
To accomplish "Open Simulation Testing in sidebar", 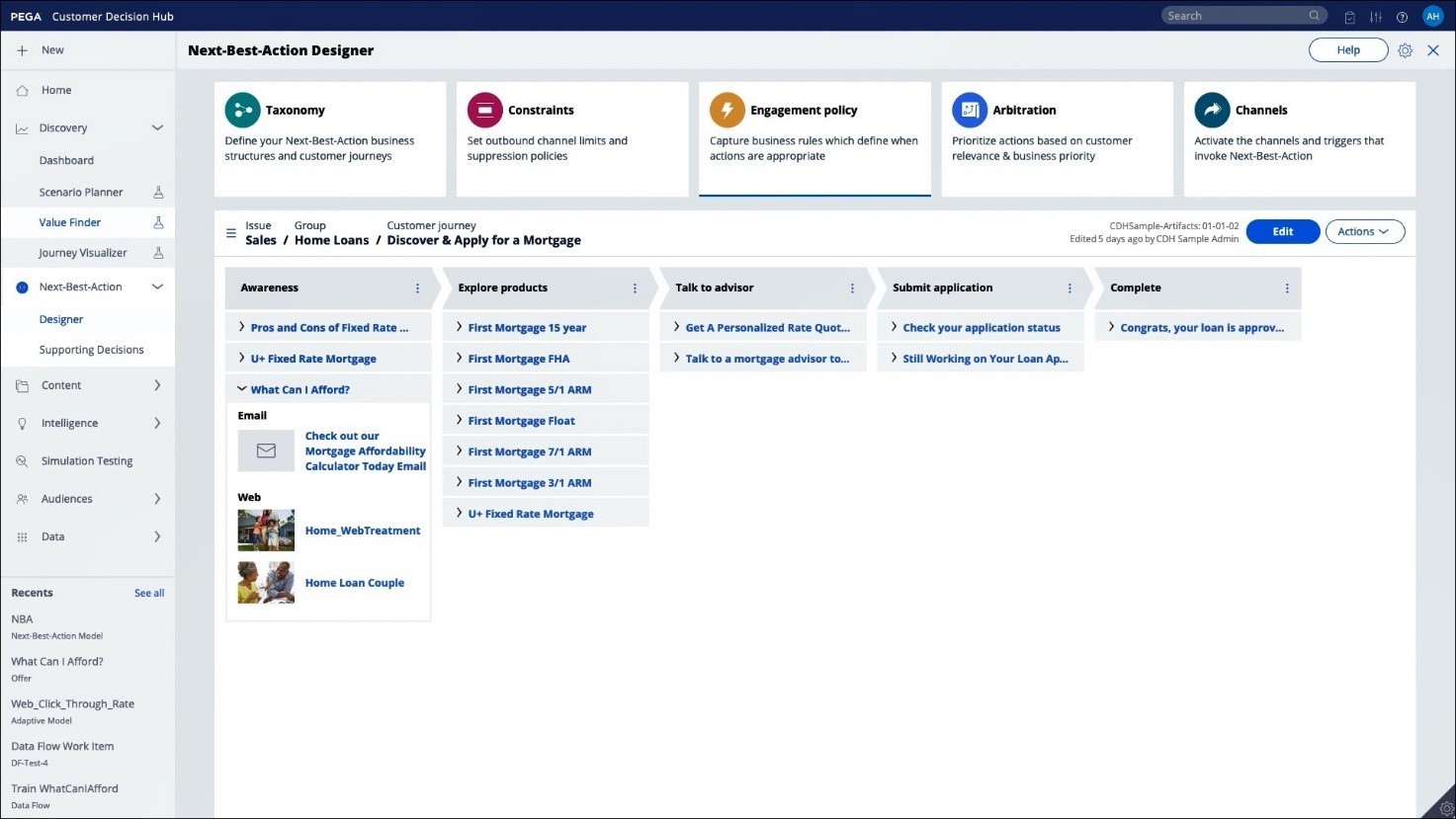I will (87, 461).
